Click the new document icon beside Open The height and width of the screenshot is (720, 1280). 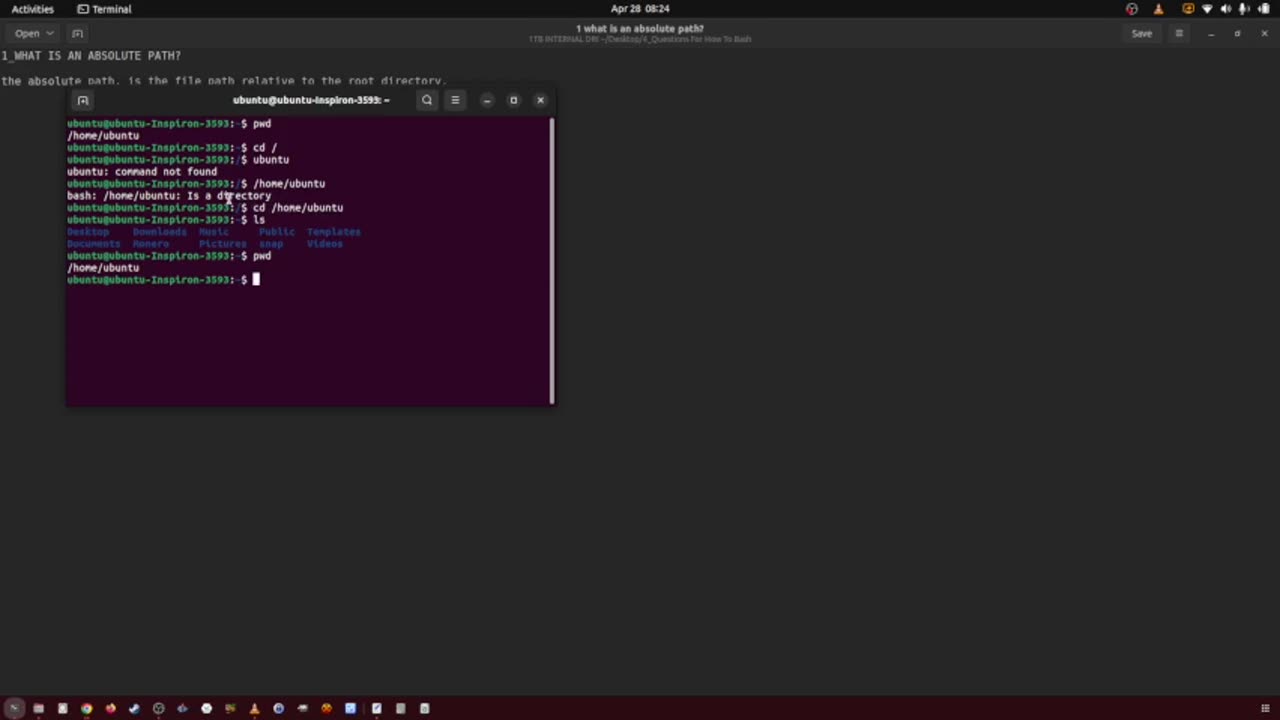[x=77, y=33]
